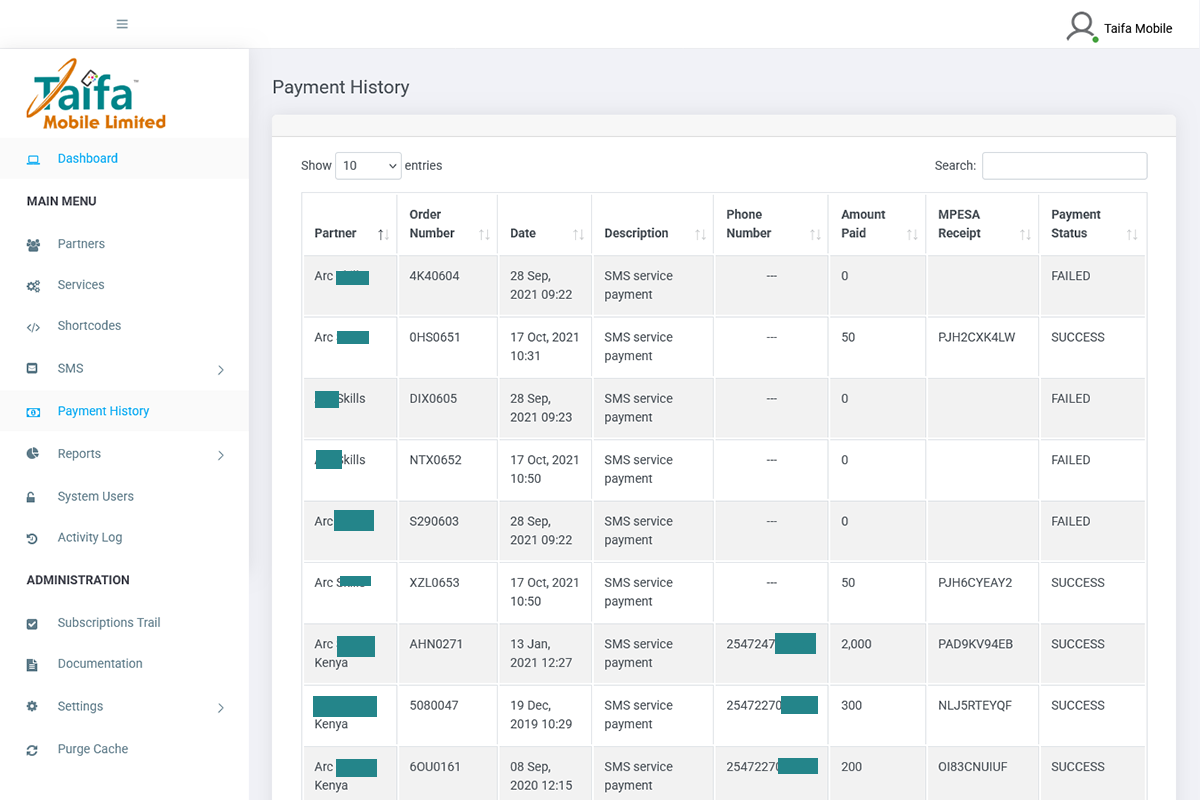Click inside the Search field
This screenshot has width=1200, height=800.
point(1064,165)
